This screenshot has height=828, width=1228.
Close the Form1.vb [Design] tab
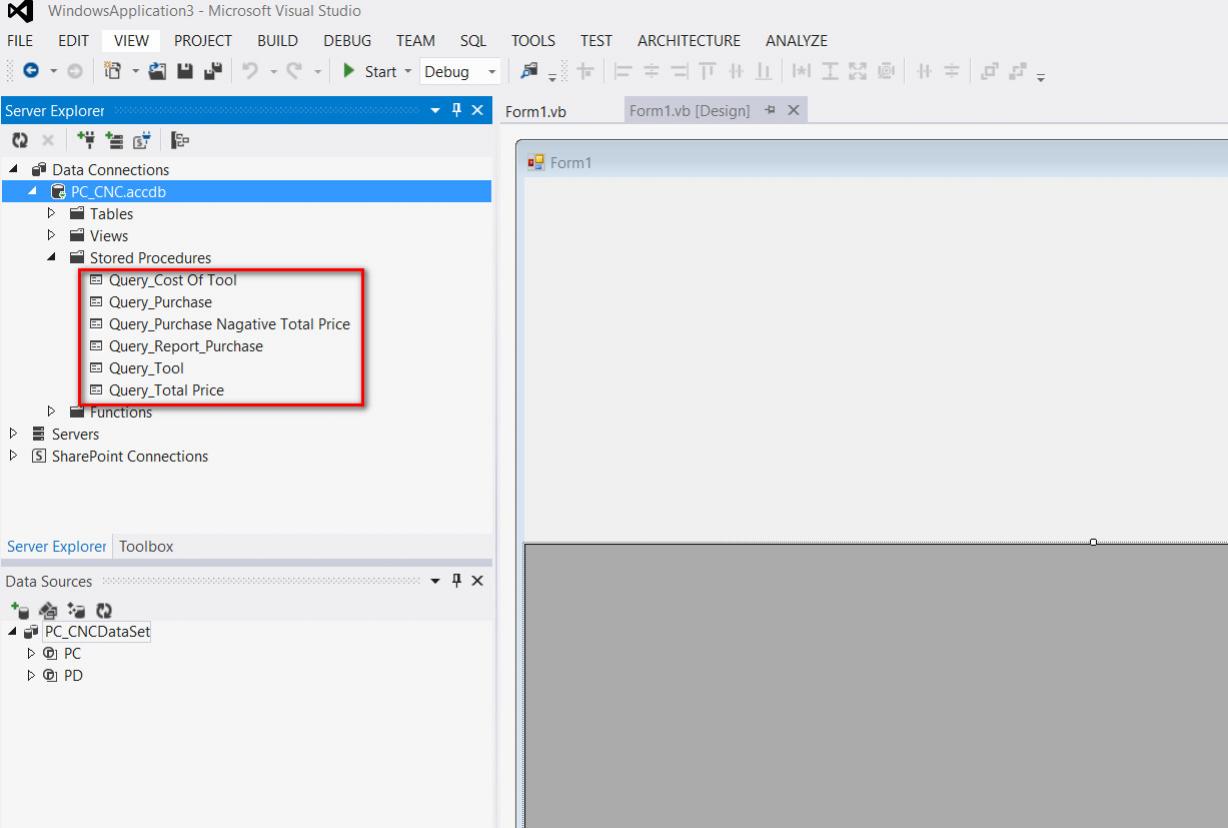point(792,110)
